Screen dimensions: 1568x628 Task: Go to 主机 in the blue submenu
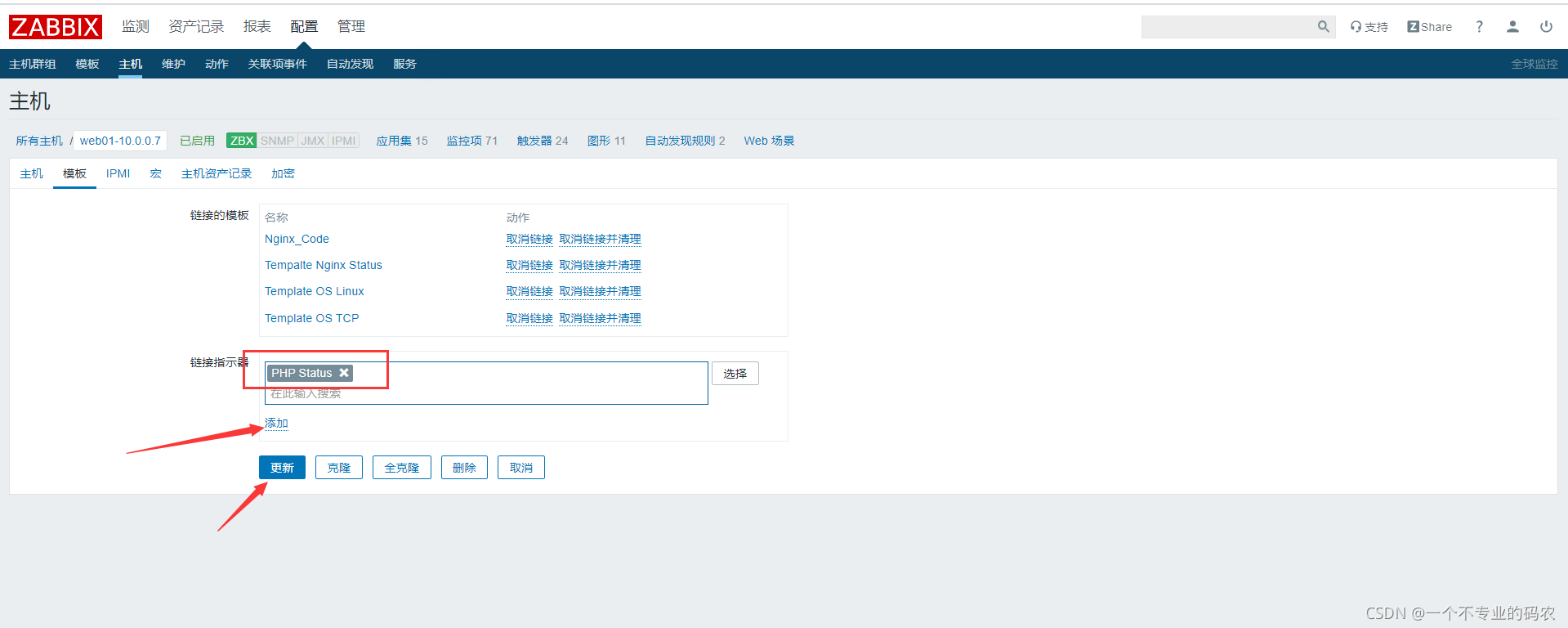(130, 64)
